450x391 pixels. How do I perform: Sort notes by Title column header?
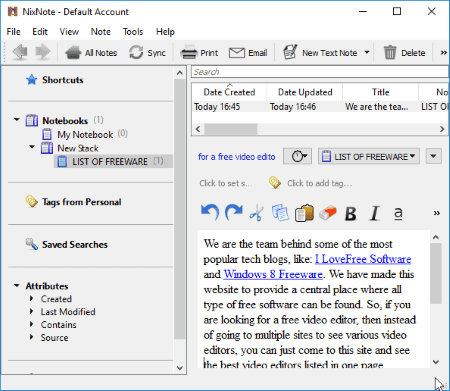tap(381, 92)
